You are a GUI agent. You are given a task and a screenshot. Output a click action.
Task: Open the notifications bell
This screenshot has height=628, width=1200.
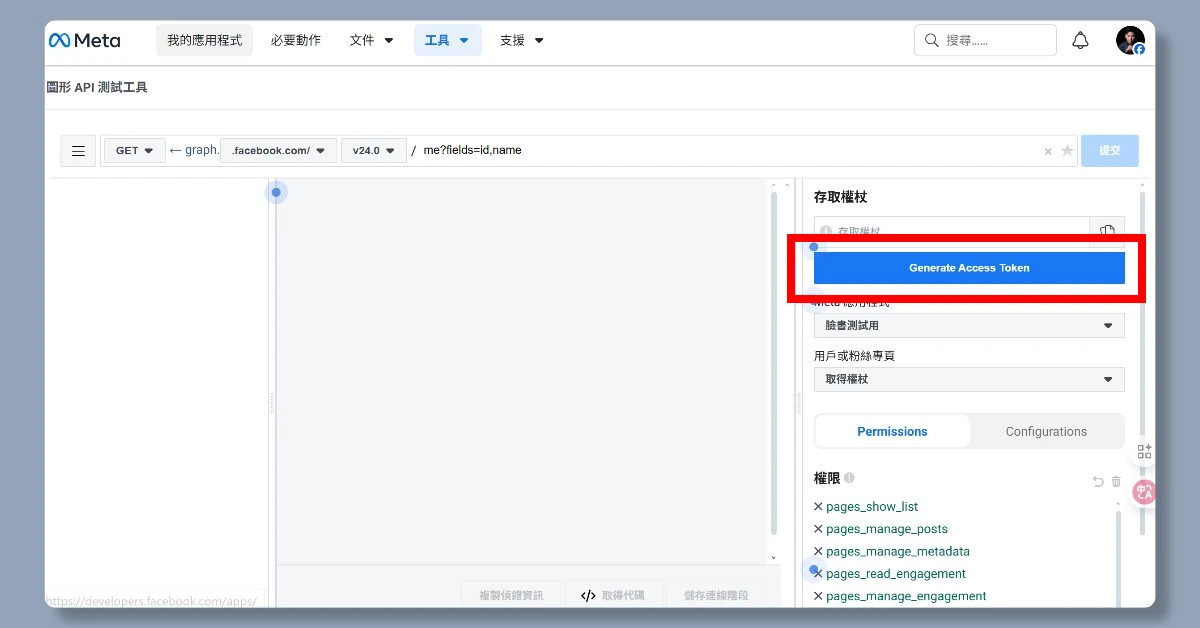(x=1080, y=40)
